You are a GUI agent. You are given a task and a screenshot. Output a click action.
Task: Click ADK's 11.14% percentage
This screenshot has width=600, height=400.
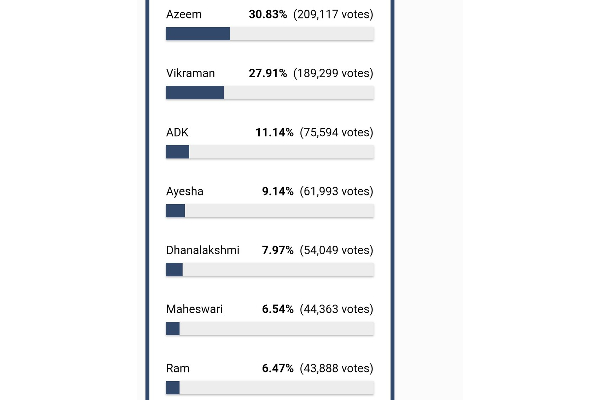tap(273, 132)
